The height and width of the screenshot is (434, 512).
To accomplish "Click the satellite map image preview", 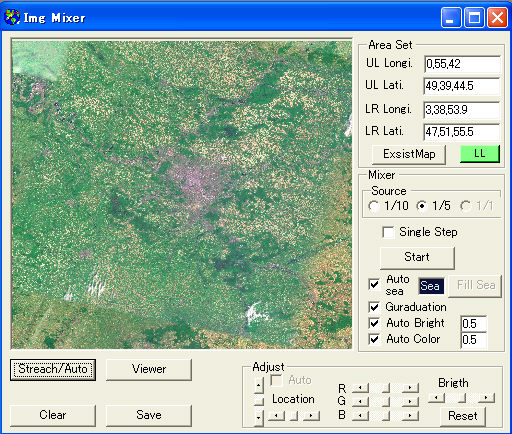I will coord(182,194).
